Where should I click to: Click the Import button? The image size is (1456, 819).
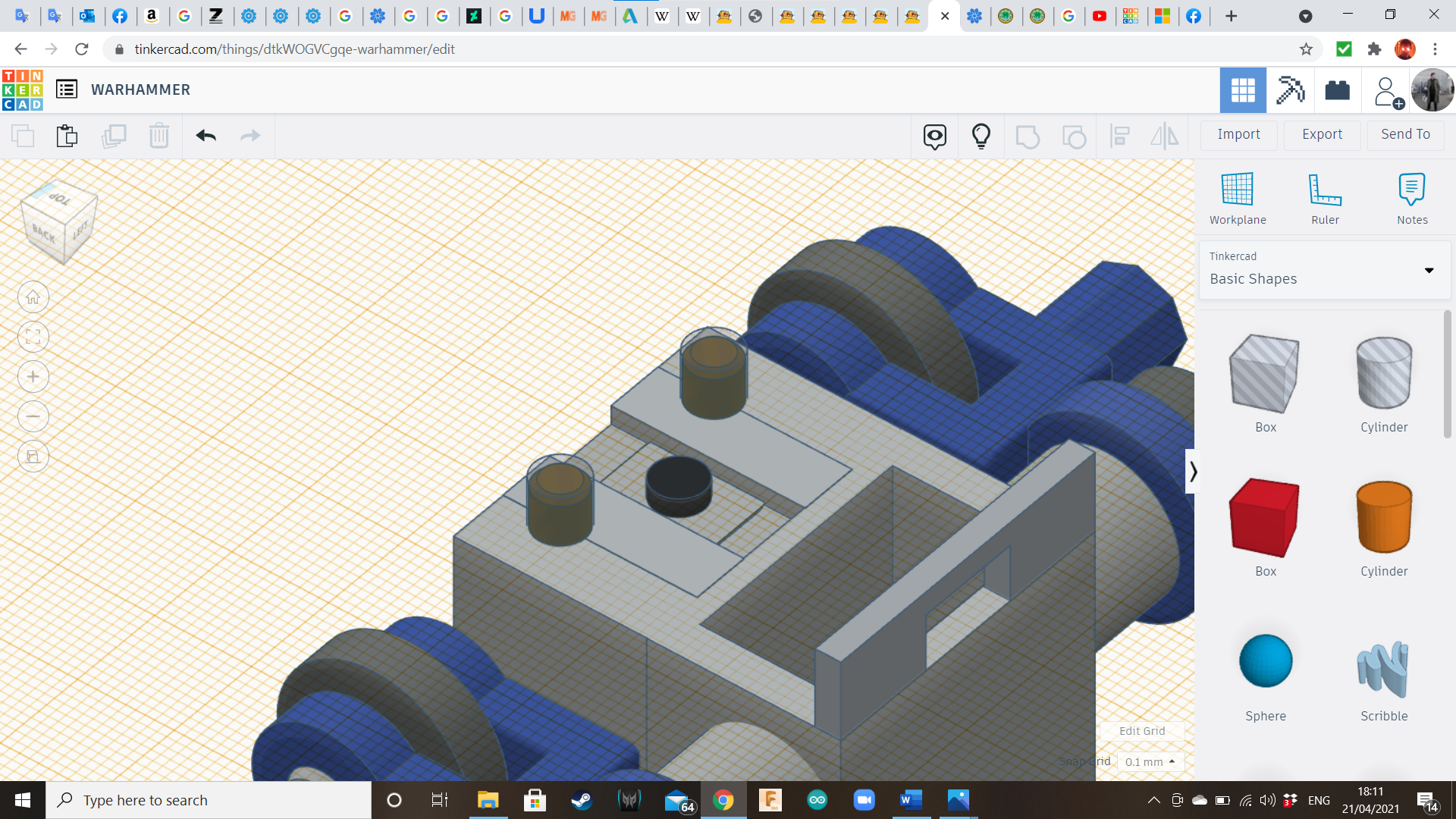pos(1238,134)
